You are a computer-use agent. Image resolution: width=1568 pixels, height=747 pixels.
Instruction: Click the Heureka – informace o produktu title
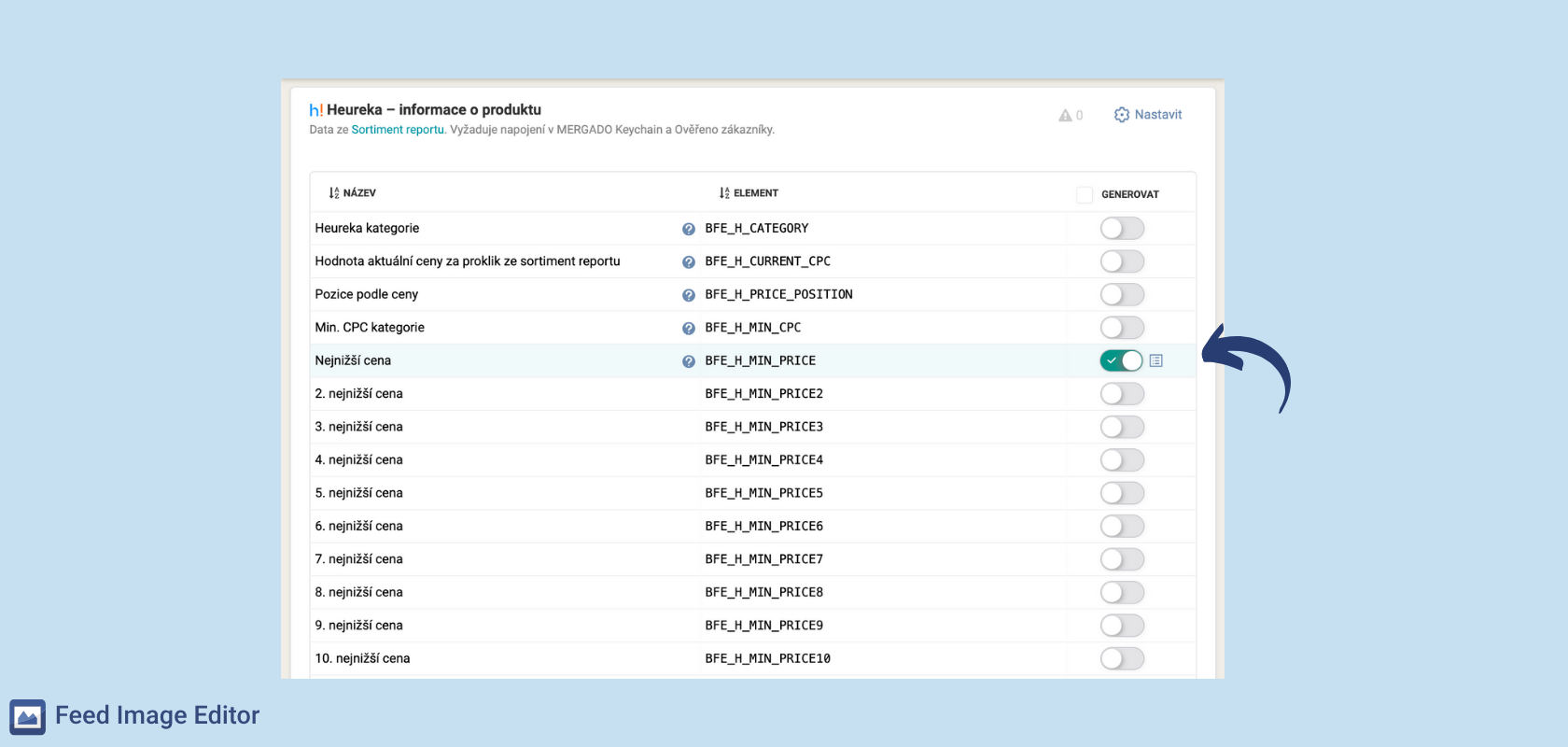[x=434, y=110]
